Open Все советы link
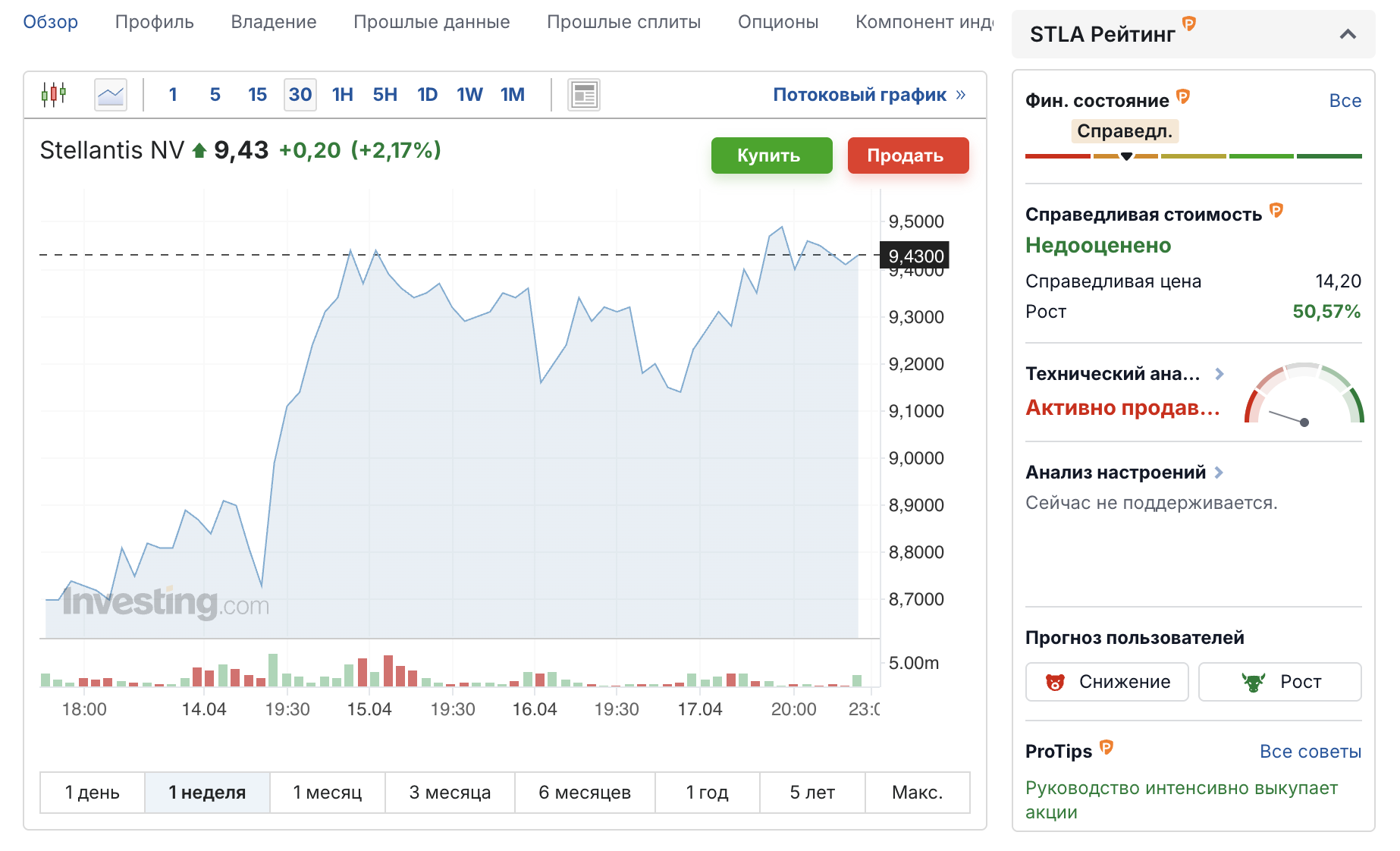The image size is (1400, 851). click(x=1310, y=752)
